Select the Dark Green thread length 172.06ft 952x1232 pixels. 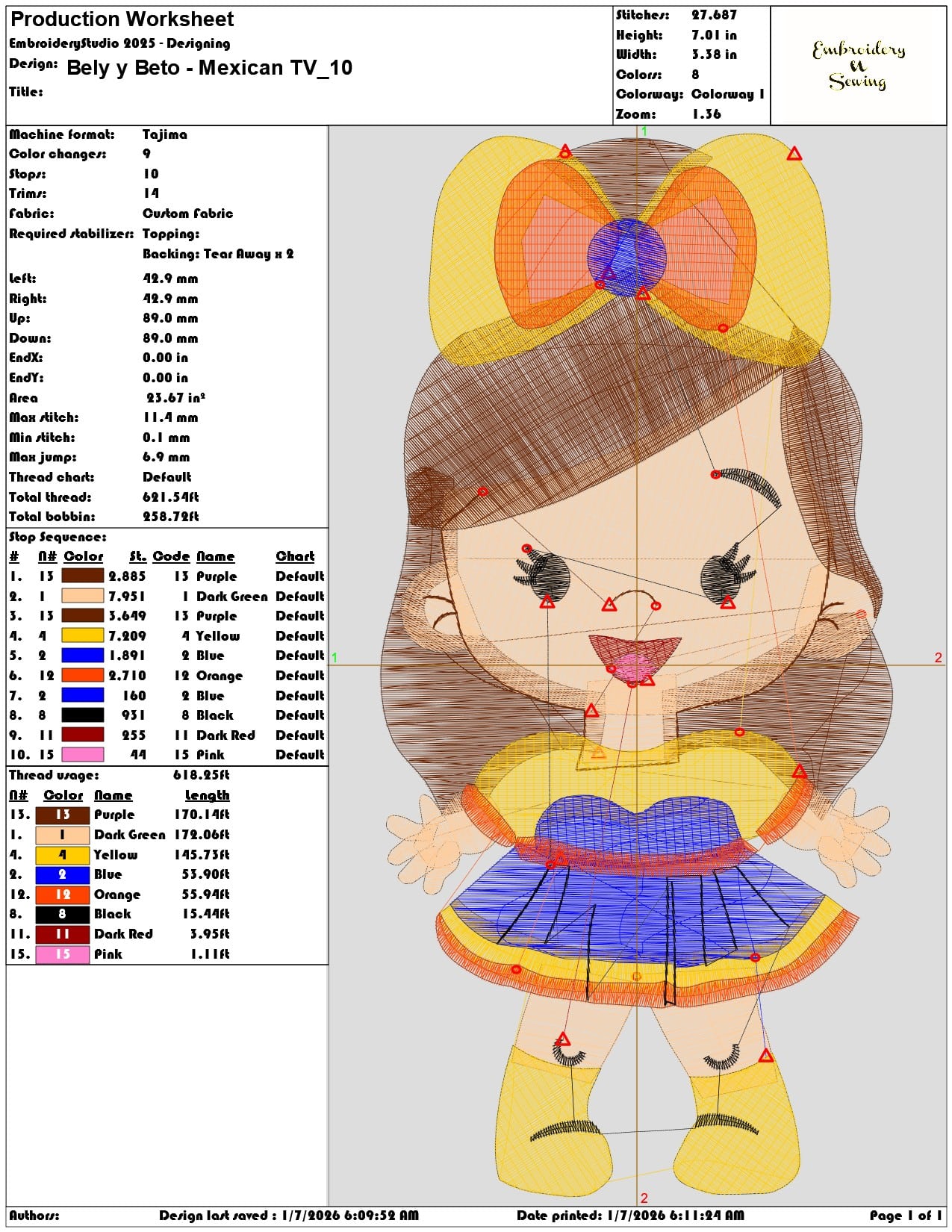pyautogui.click(x=202, y=835)
